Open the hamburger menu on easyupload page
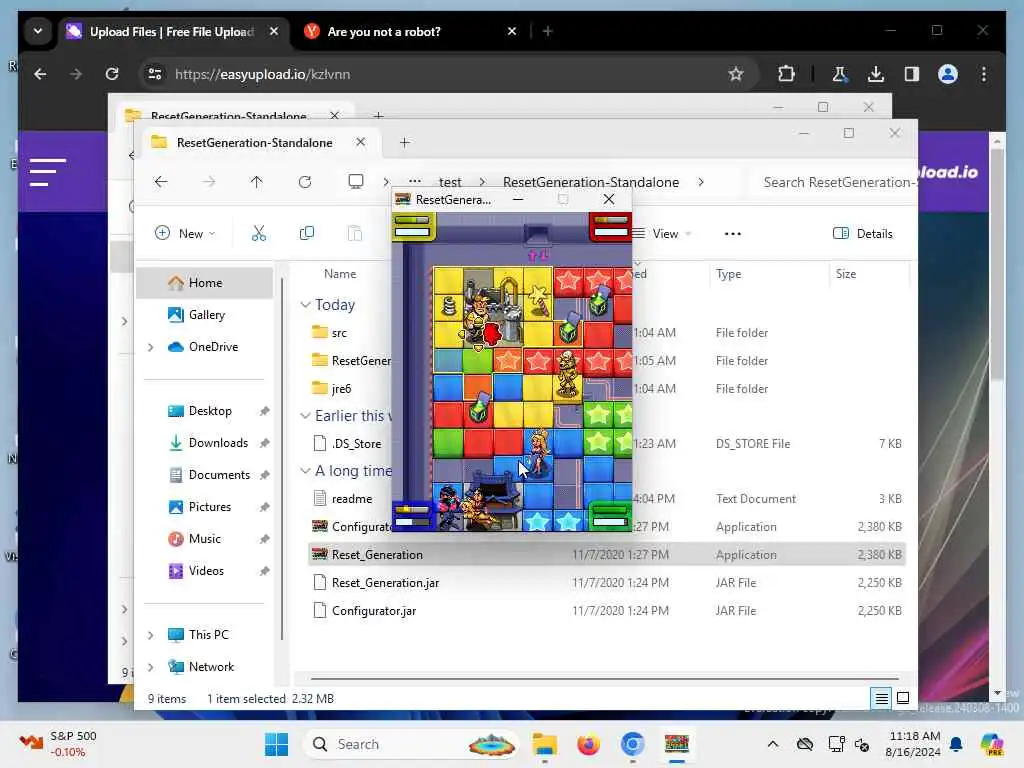Viewport: 1024px width, 768px height. (x=48, y=172)
